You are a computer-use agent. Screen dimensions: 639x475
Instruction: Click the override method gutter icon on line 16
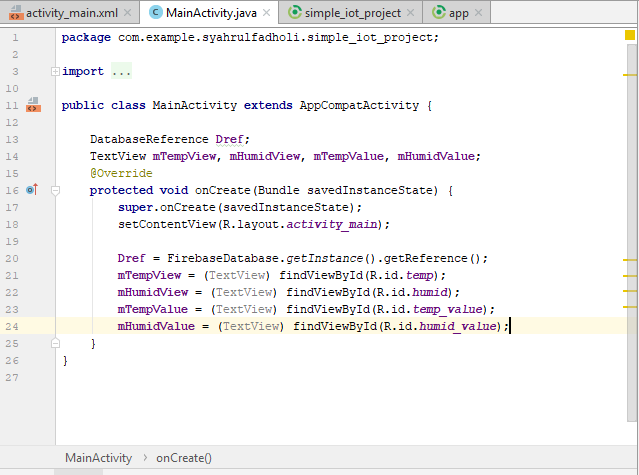(32, 189)
